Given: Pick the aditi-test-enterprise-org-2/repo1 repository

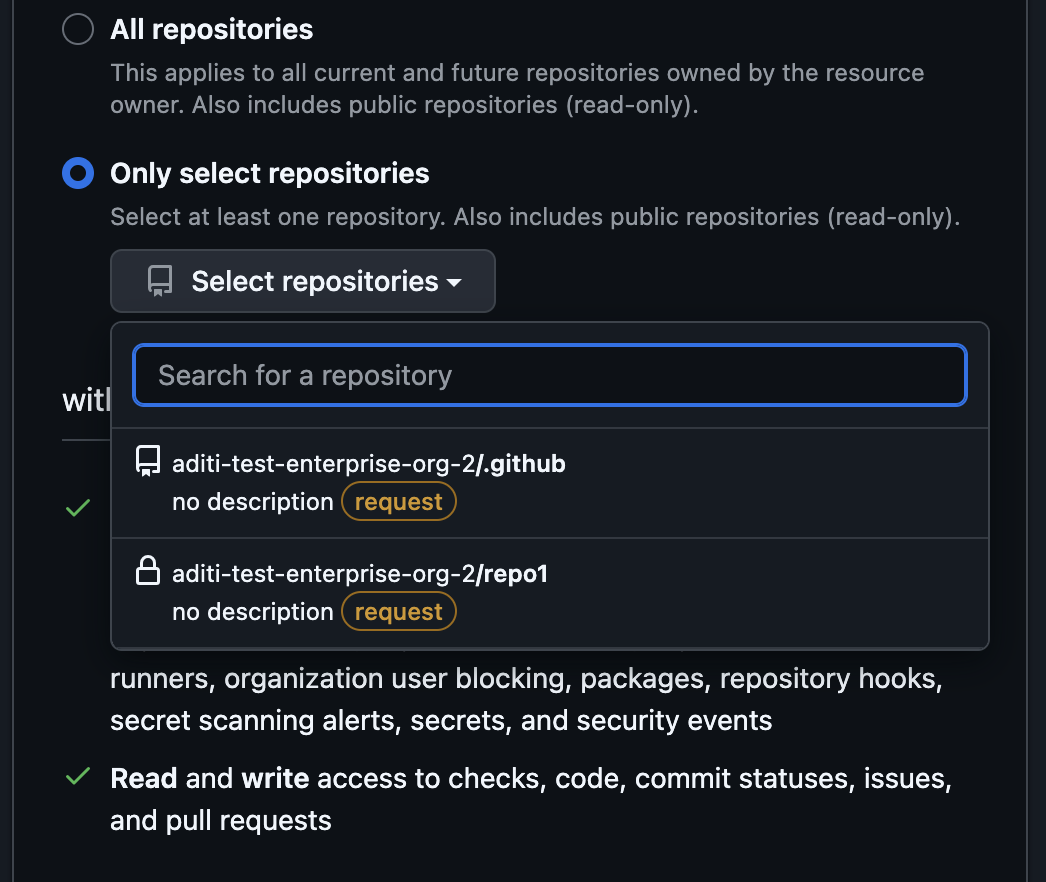Looking at the screenshot, I should [360, 574].
